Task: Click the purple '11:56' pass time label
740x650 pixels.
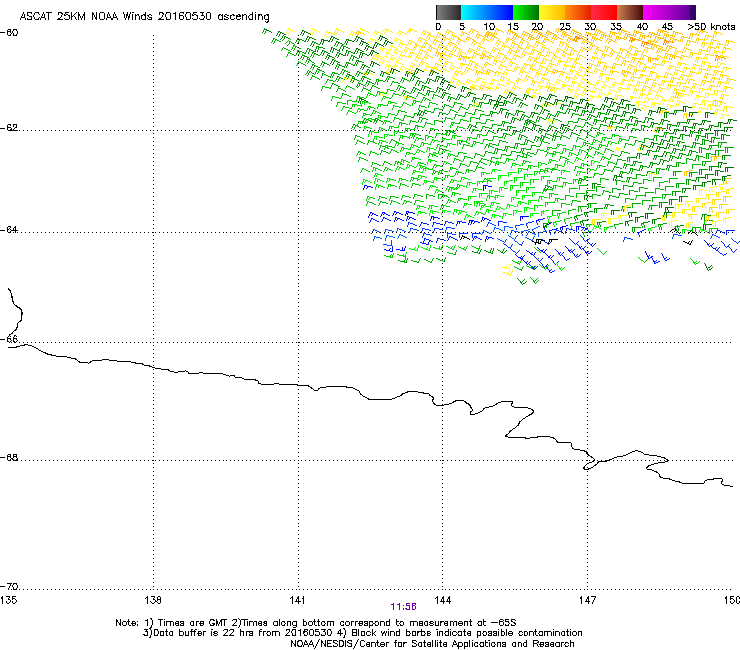Action: coord(404,607)
